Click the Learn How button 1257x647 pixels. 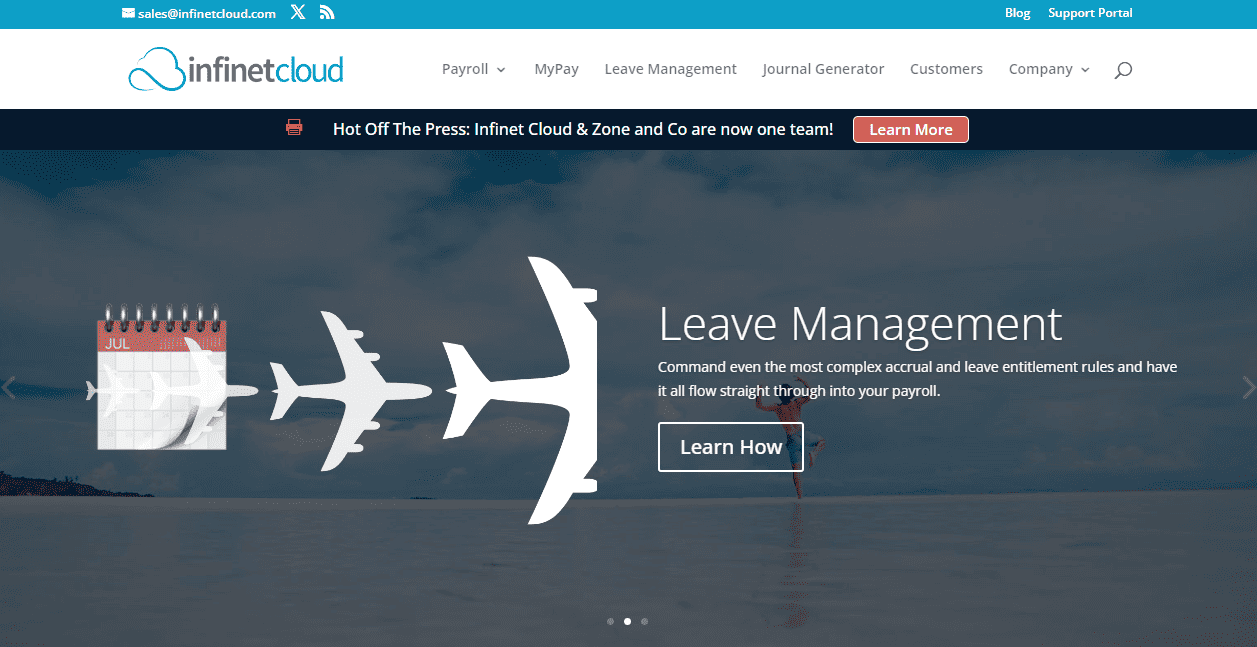click(731, 447)
